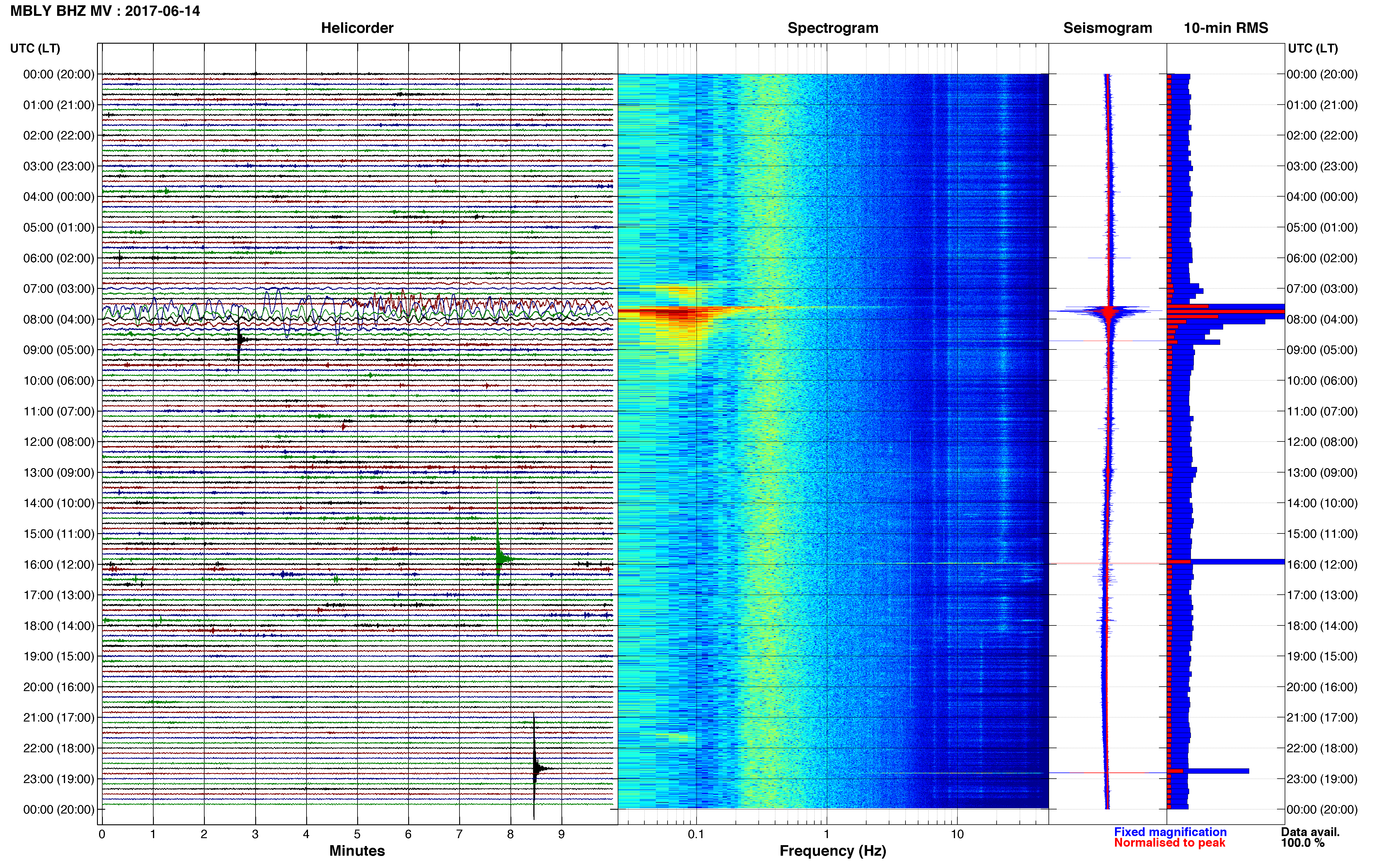The height and width of the screenshot is (868, 1389).
Task: Click the right time label '09:00 (05:00)'
Action: click(x=1322, y=350)
